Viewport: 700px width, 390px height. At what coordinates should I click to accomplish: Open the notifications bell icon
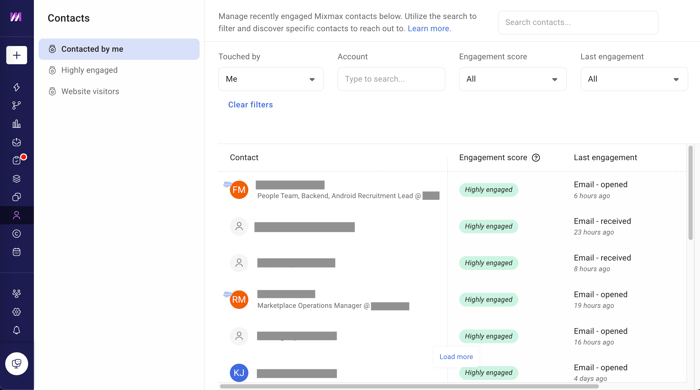17,330
